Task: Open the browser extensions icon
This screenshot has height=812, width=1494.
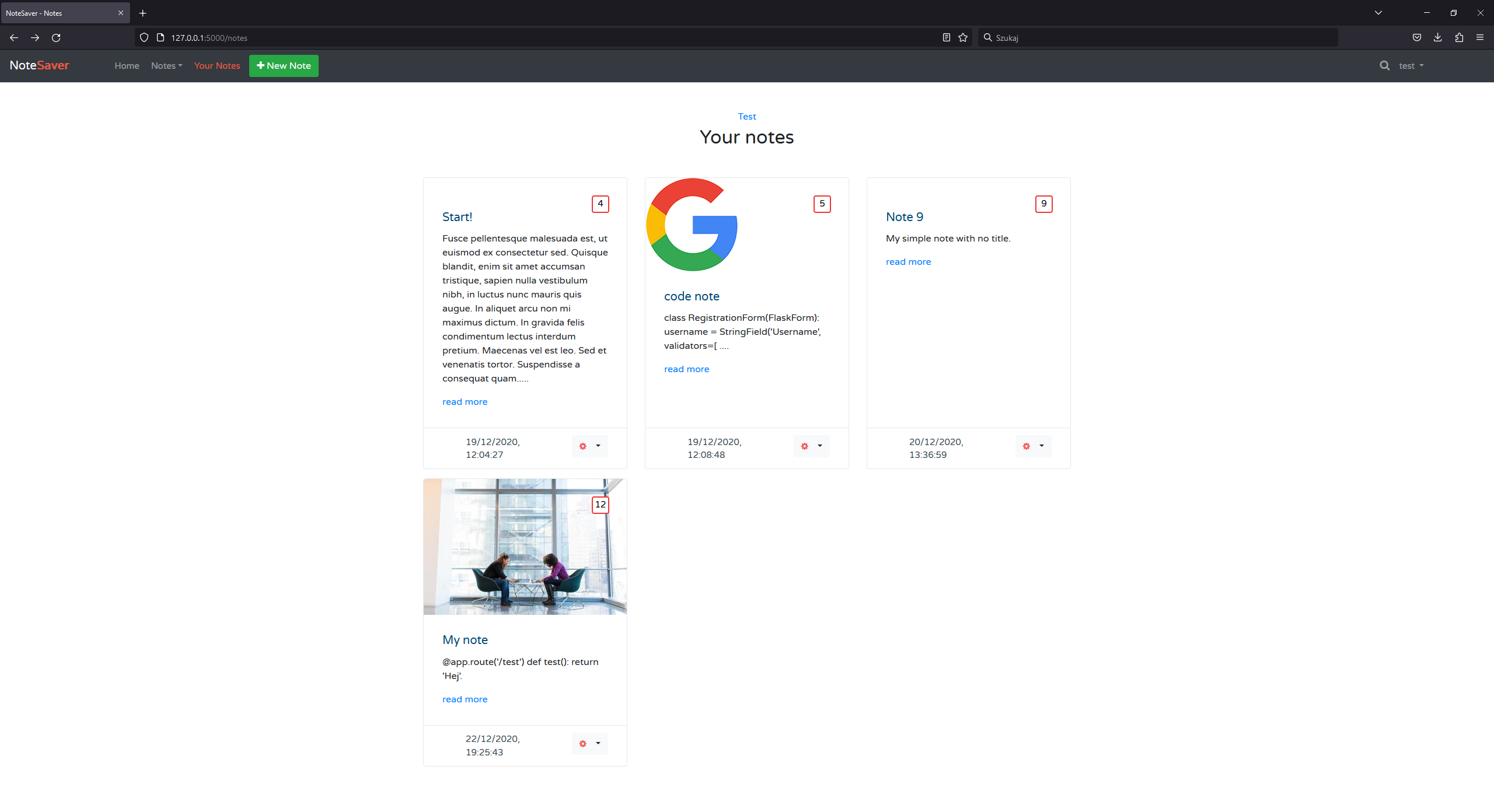Action: click(1459, 37)
